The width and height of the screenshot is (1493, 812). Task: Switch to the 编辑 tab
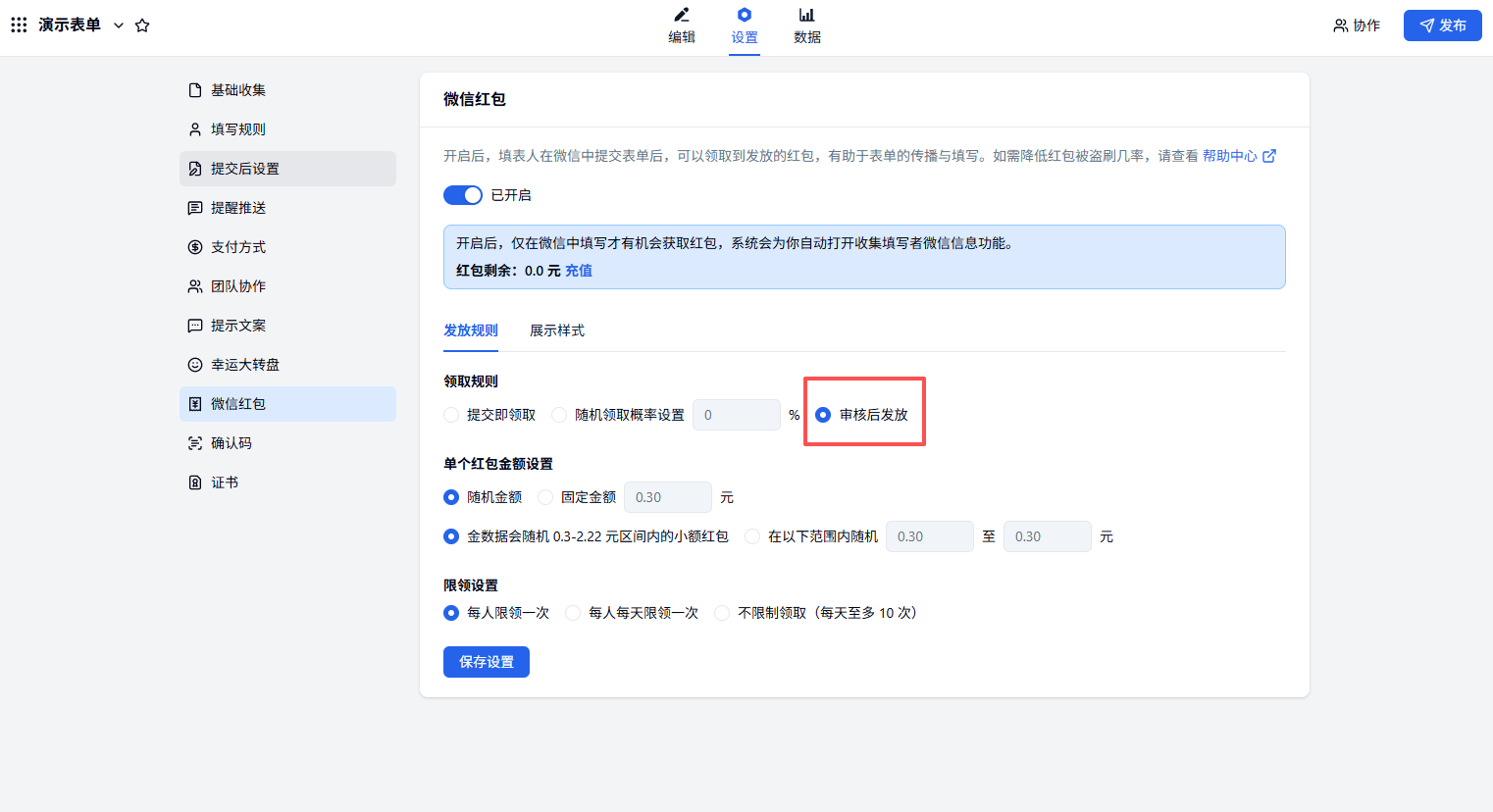pyautogui.click(x=682, y=26)
